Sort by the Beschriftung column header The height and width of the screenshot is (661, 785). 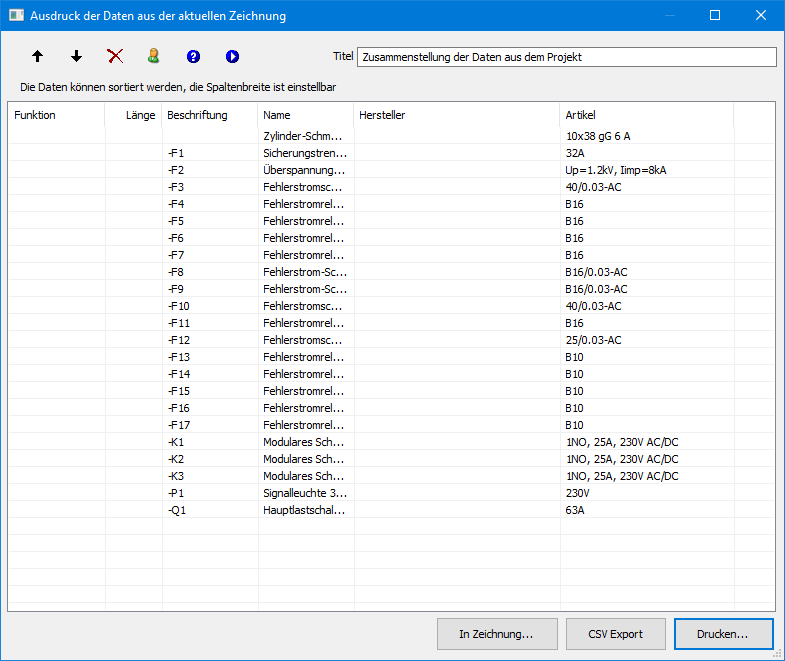pyautogui.click(x=208, y=115)
